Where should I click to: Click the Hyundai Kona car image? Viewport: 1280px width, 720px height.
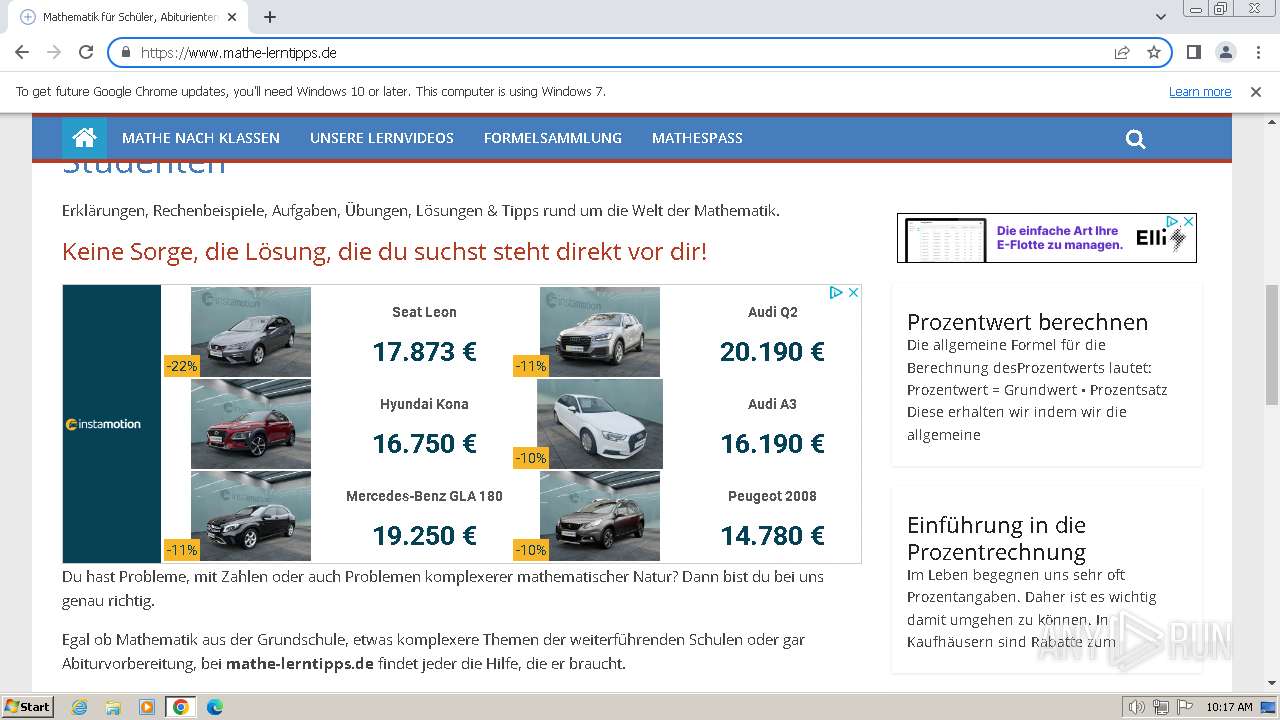[250, 424]
